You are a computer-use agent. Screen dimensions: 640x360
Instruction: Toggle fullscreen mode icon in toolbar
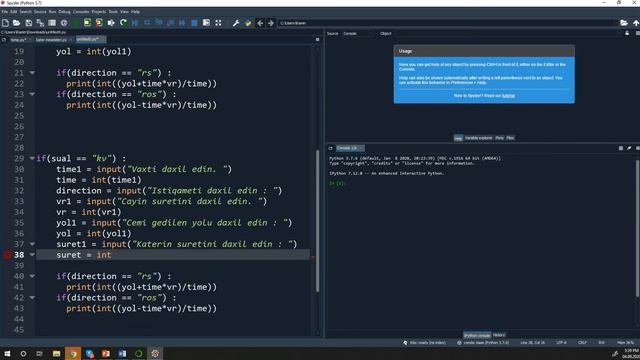coord(218,23)
